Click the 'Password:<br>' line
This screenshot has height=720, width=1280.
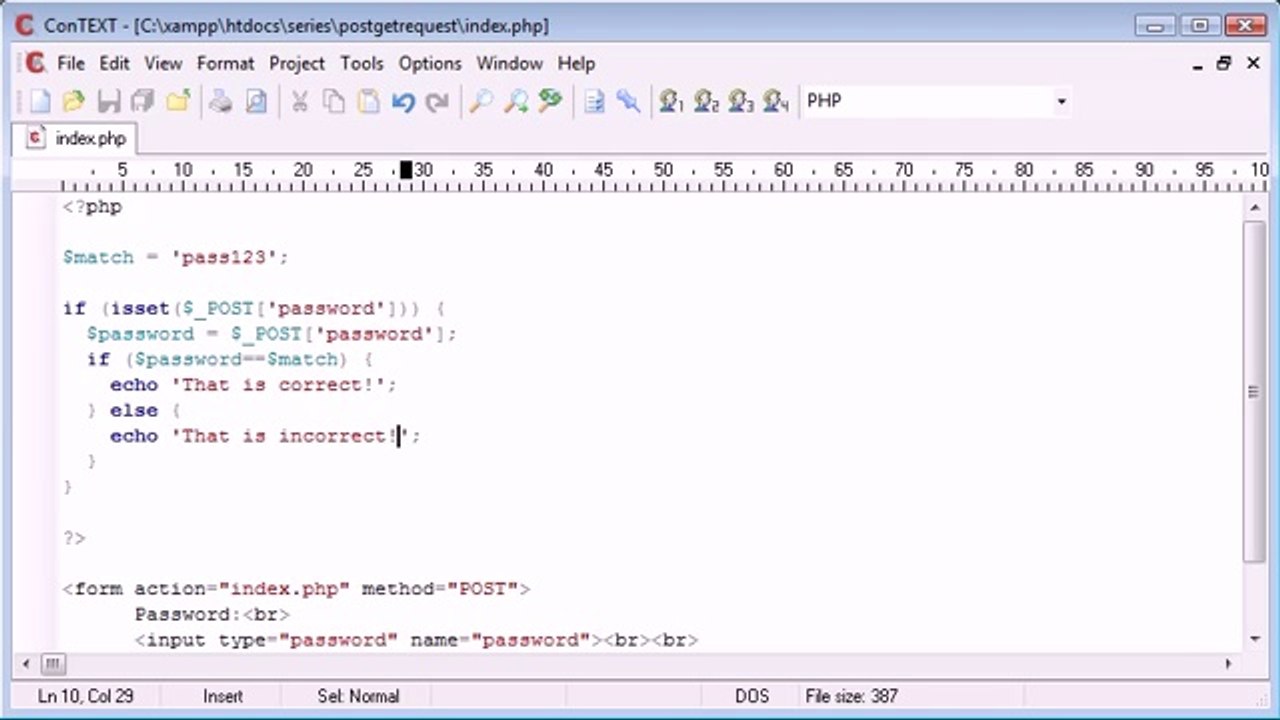tap(212, 614)
